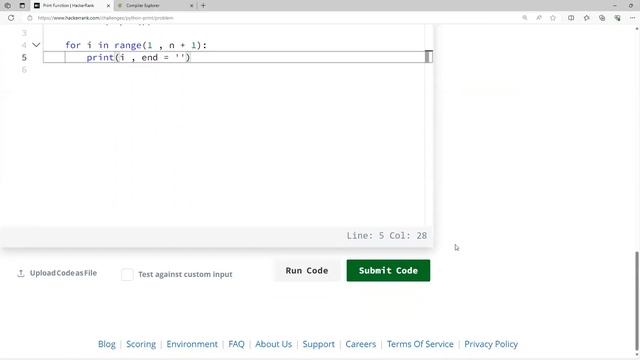Viewport: 640px width, 360px height.
Task: Click the Run Code button
Action: (x=307, y=271)
